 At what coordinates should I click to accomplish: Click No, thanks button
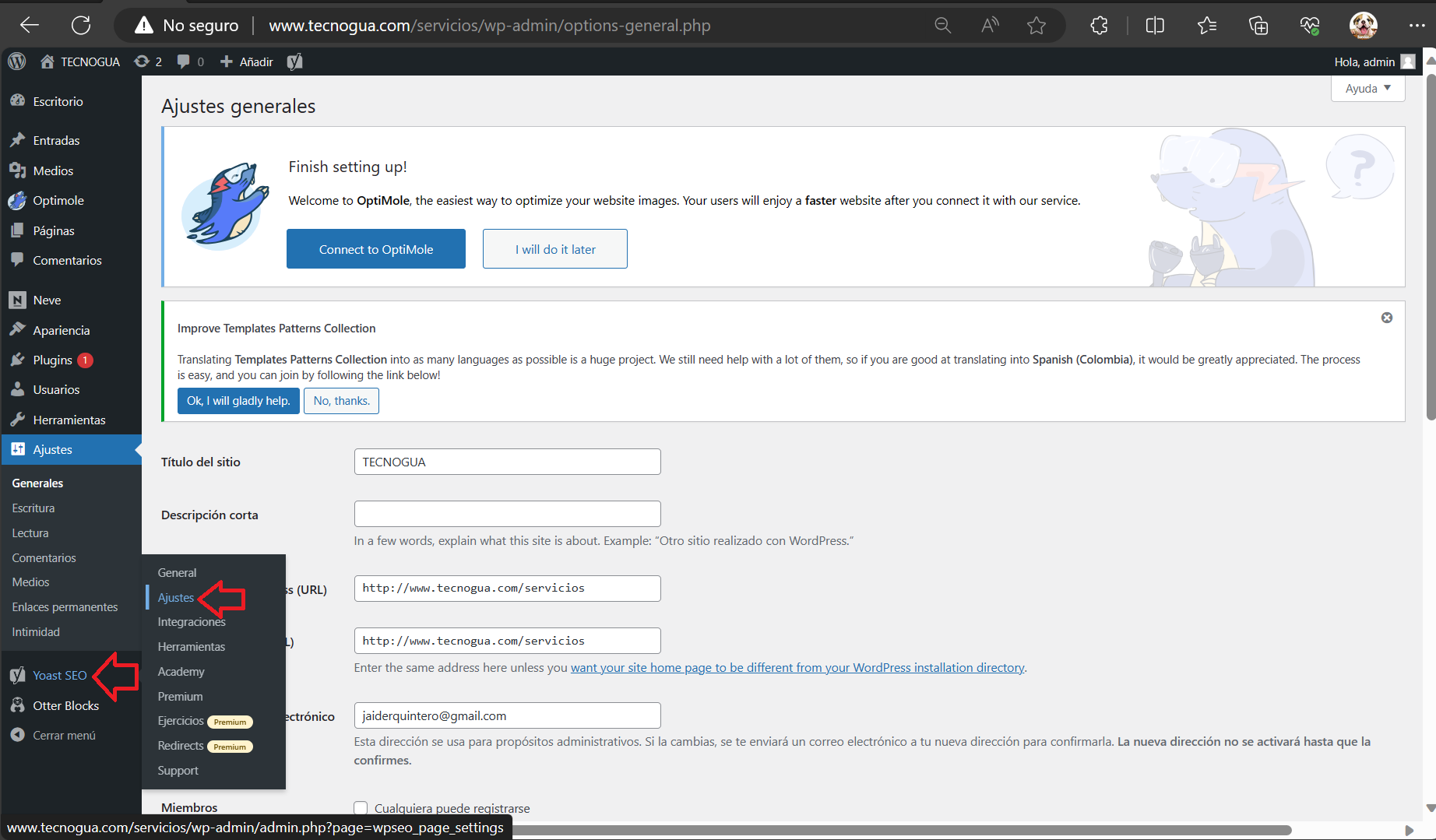tap(341, 400)
